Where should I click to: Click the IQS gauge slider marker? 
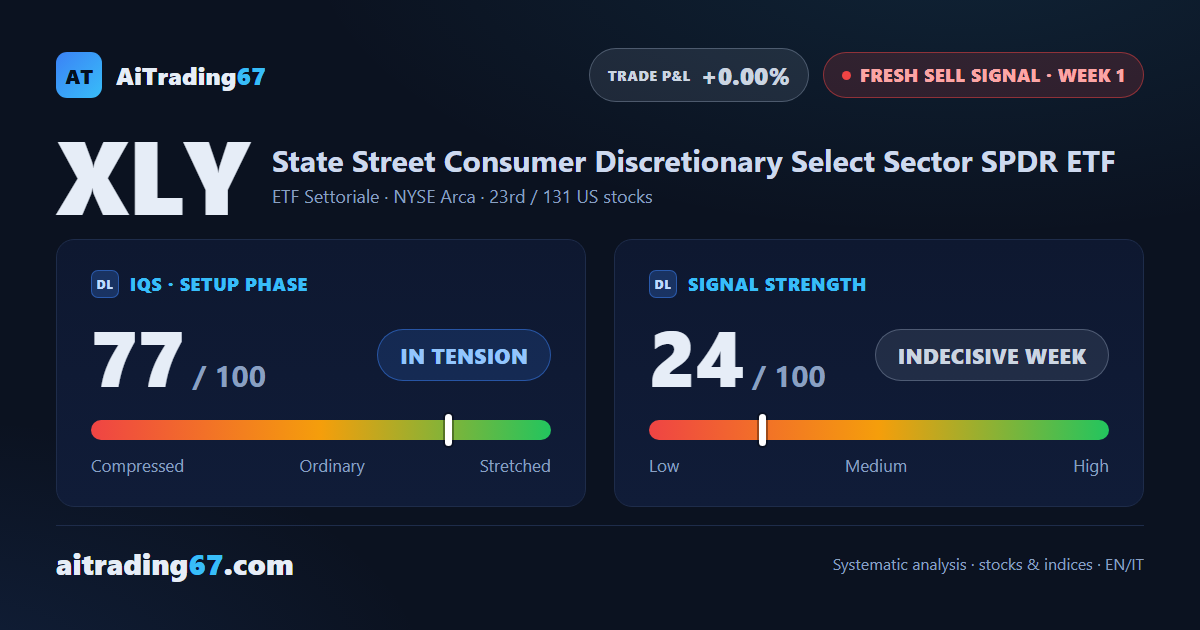tap(448, 430)
